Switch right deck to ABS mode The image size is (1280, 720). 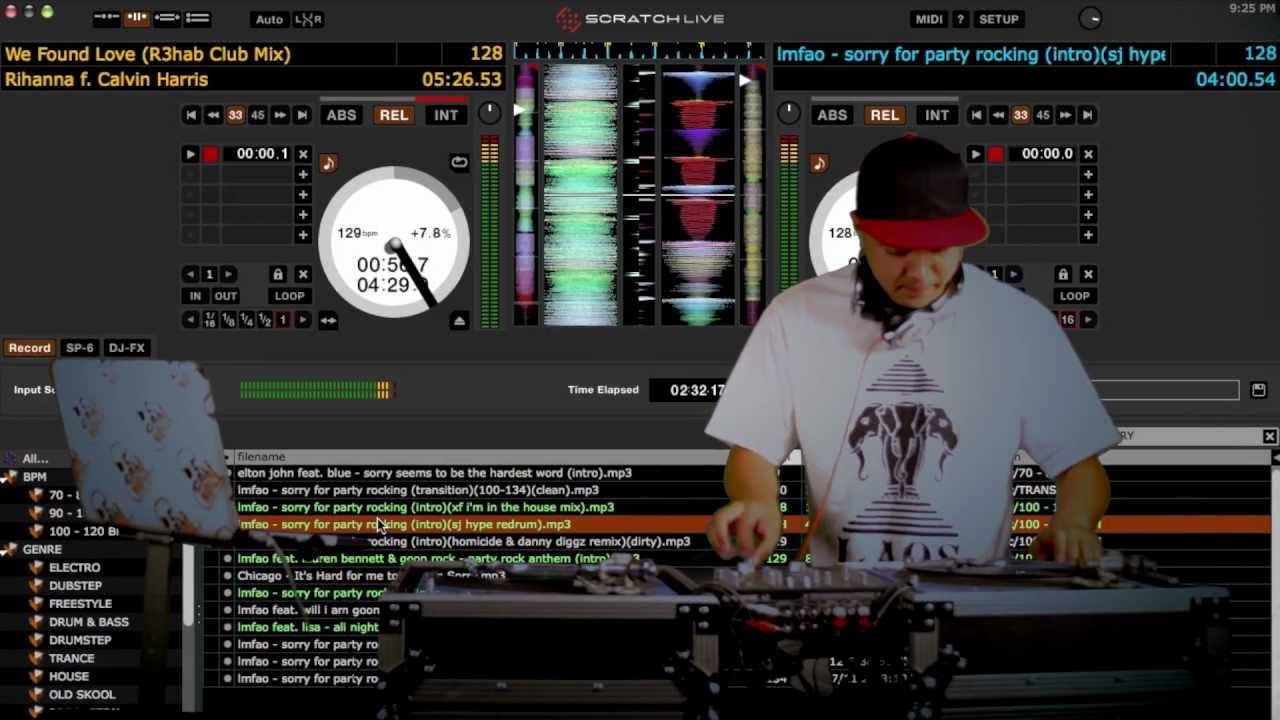pos(832,115)
